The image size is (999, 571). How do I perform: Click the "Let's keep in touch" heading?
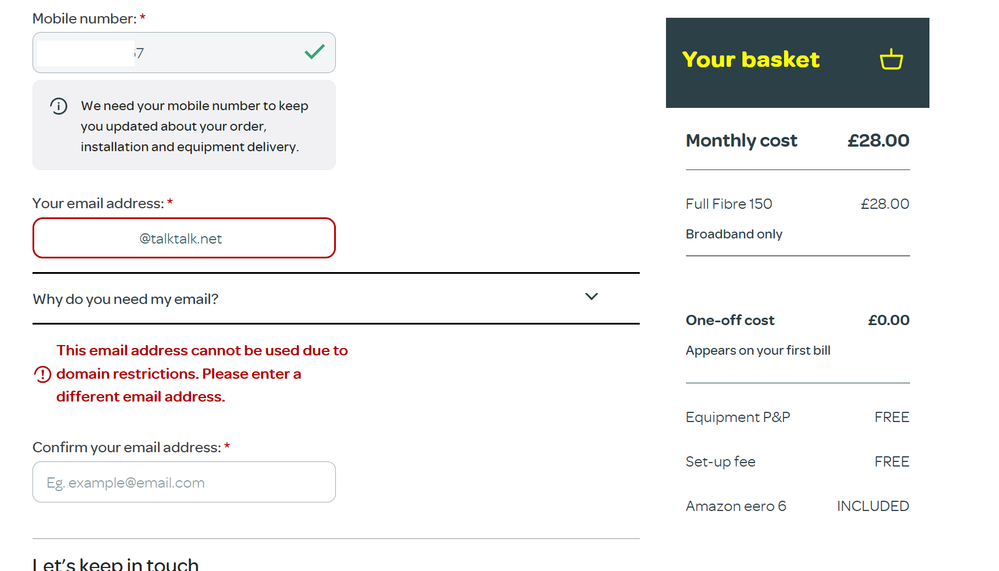click(x=115, y=564)
